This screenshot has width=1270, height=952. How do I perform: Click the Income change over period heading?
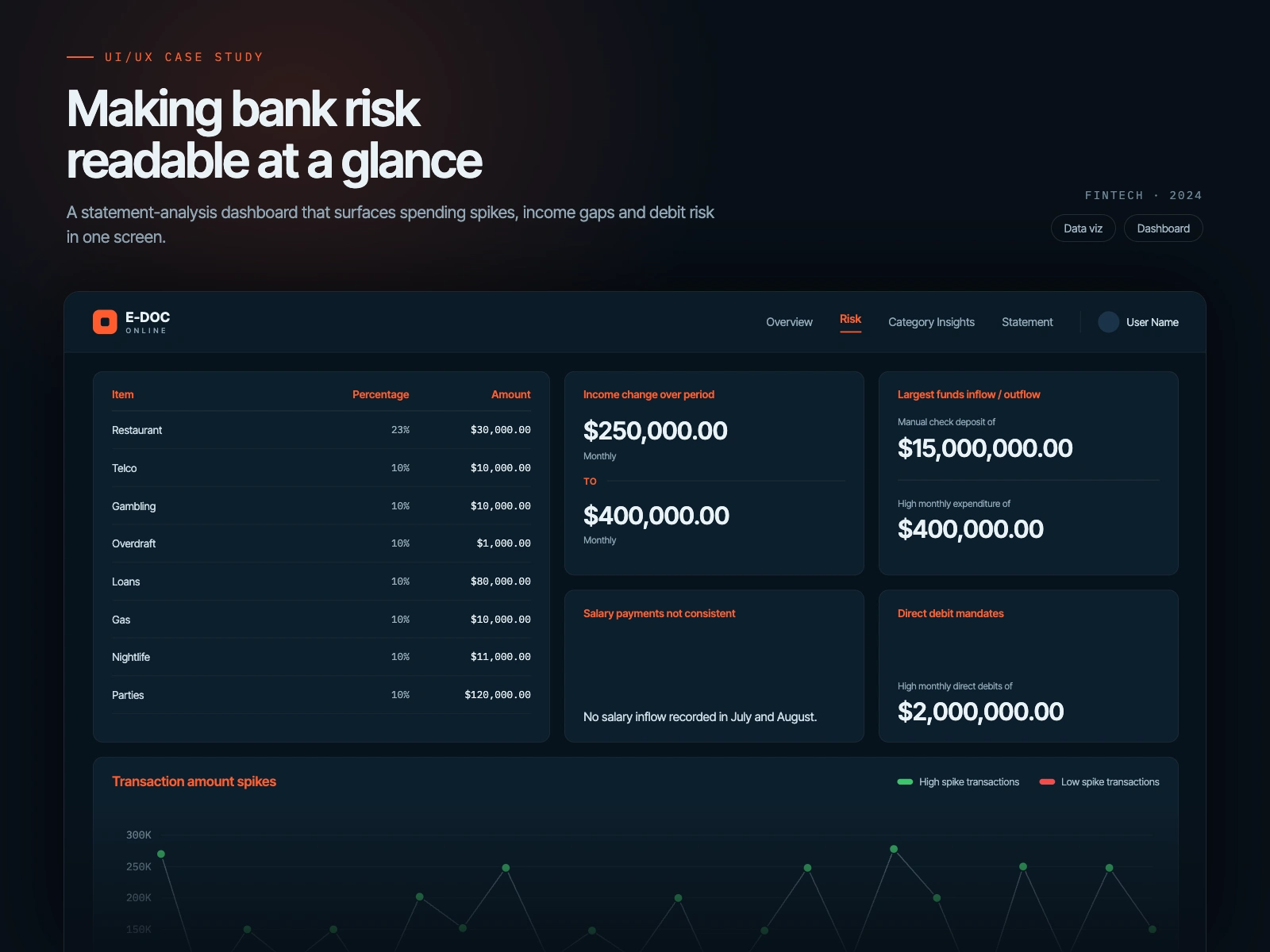[x=648, y=394]
